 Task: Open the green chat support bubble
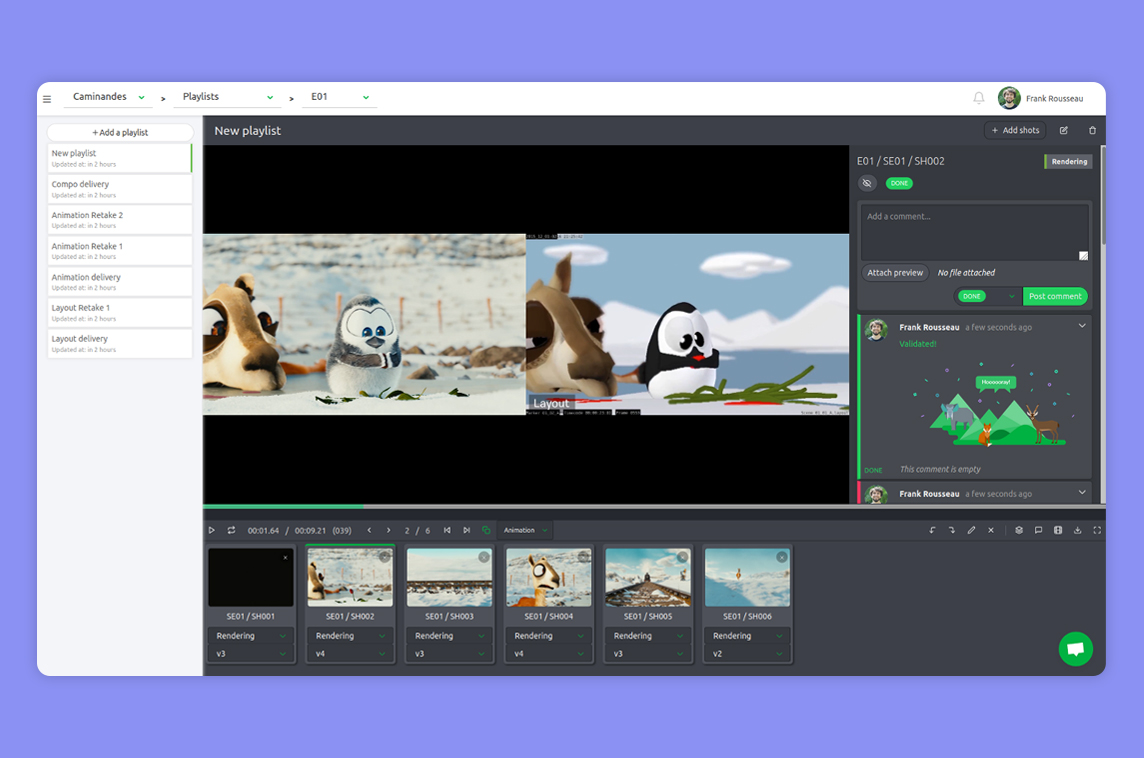(x=1075, y=649)
